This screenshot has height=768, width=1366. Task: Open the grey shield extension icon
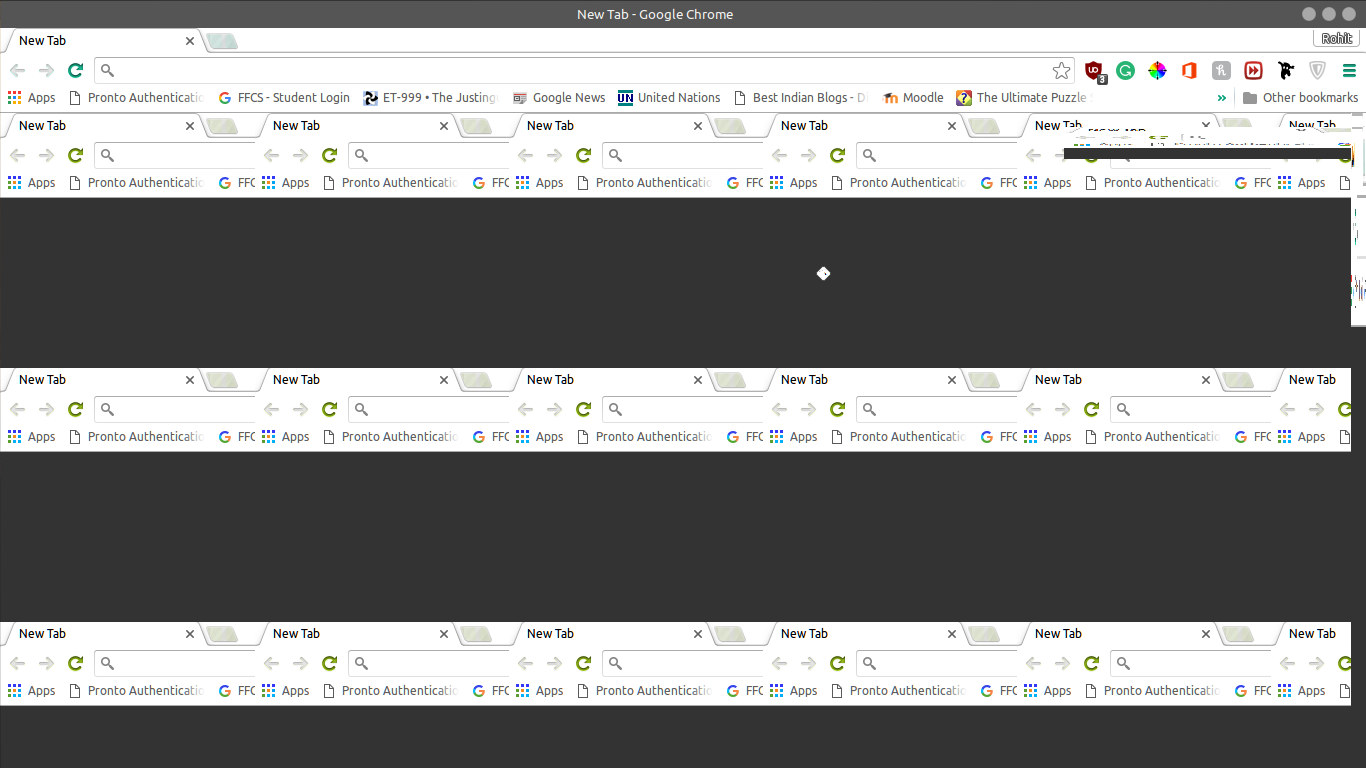(x=1318, y=70)
